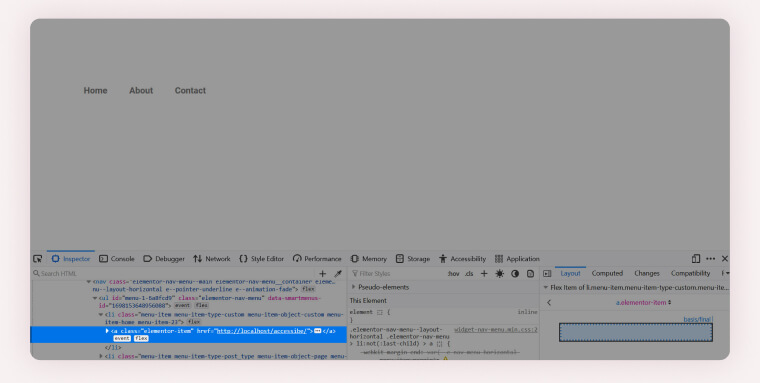Click the selector highlighter icon beside element
Image resolution: width=760 pixels, height=383 pixels.
tap(380, 313)
